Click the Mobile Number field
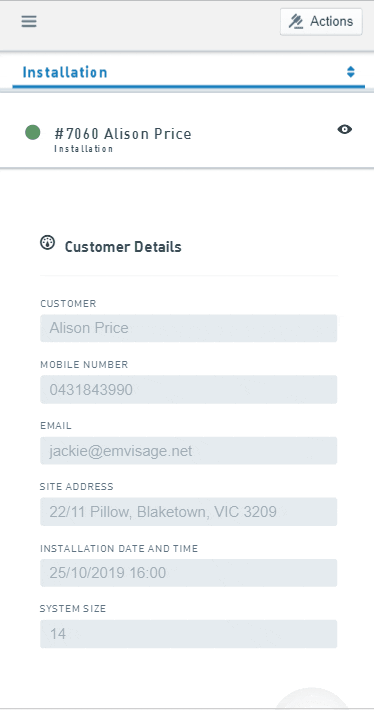Viewport: 374px width, 710px height. click(x=188, y=389)
